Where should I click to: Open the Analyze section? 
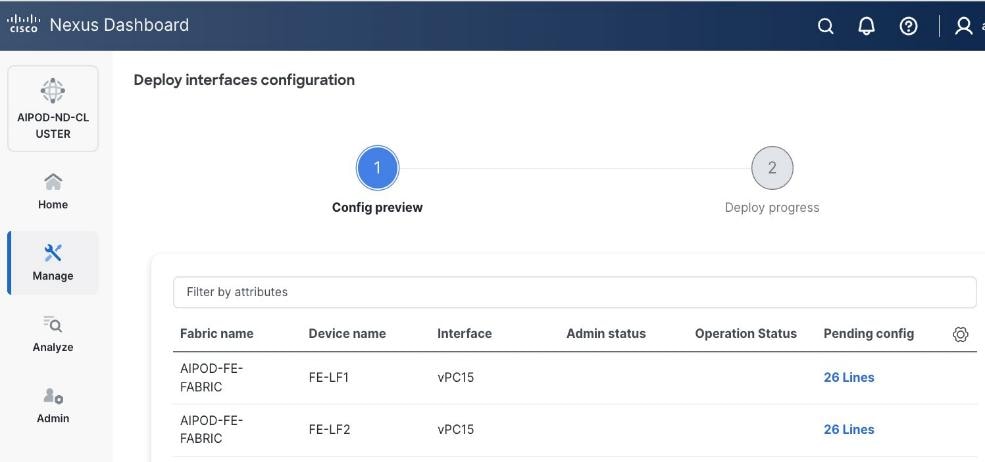point(53,333)
